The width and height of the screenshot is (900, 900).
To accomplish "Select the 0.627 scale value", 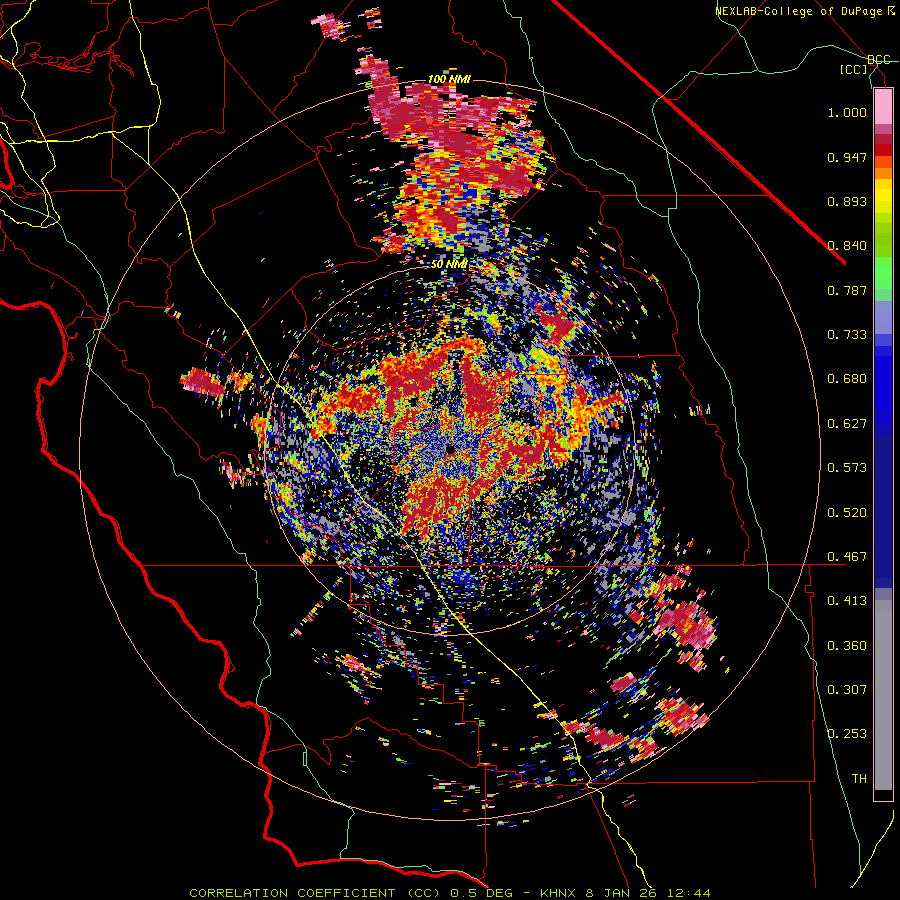I will 847,424.
